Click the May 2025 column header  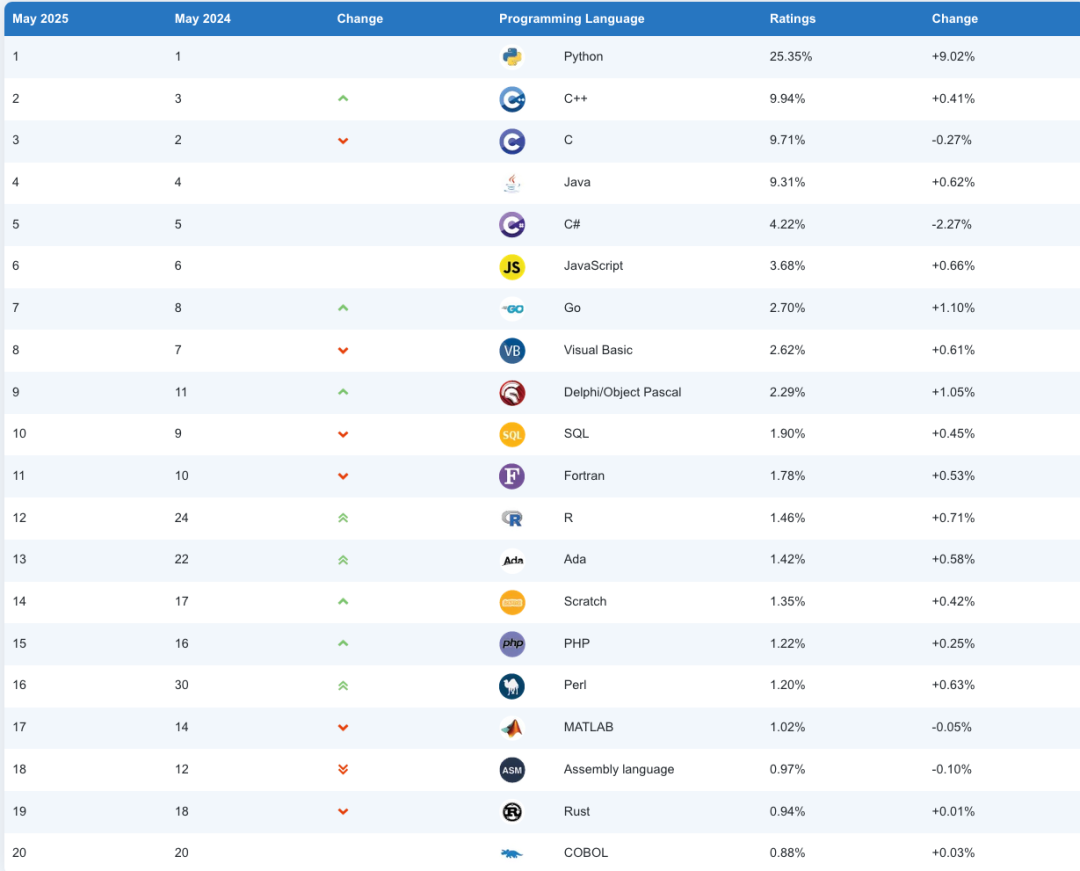point(41,19)
